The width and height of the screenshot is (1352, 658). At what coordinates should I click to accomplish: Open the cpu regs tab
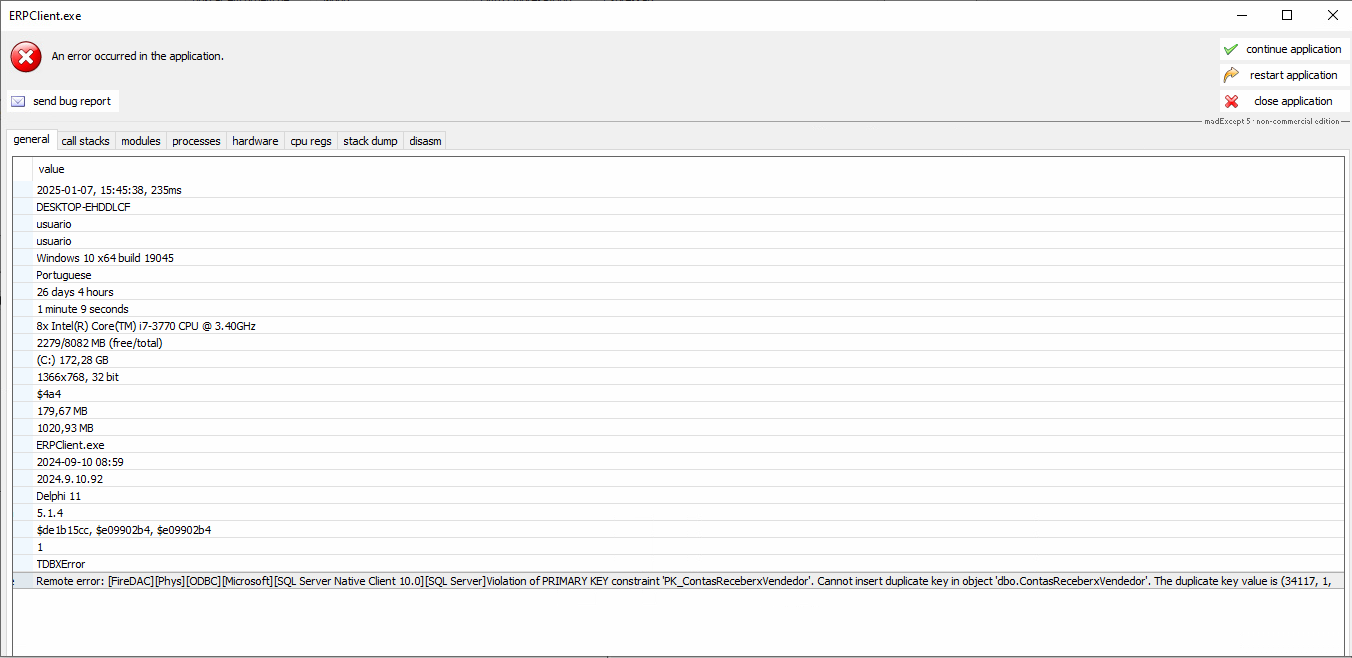310,141
